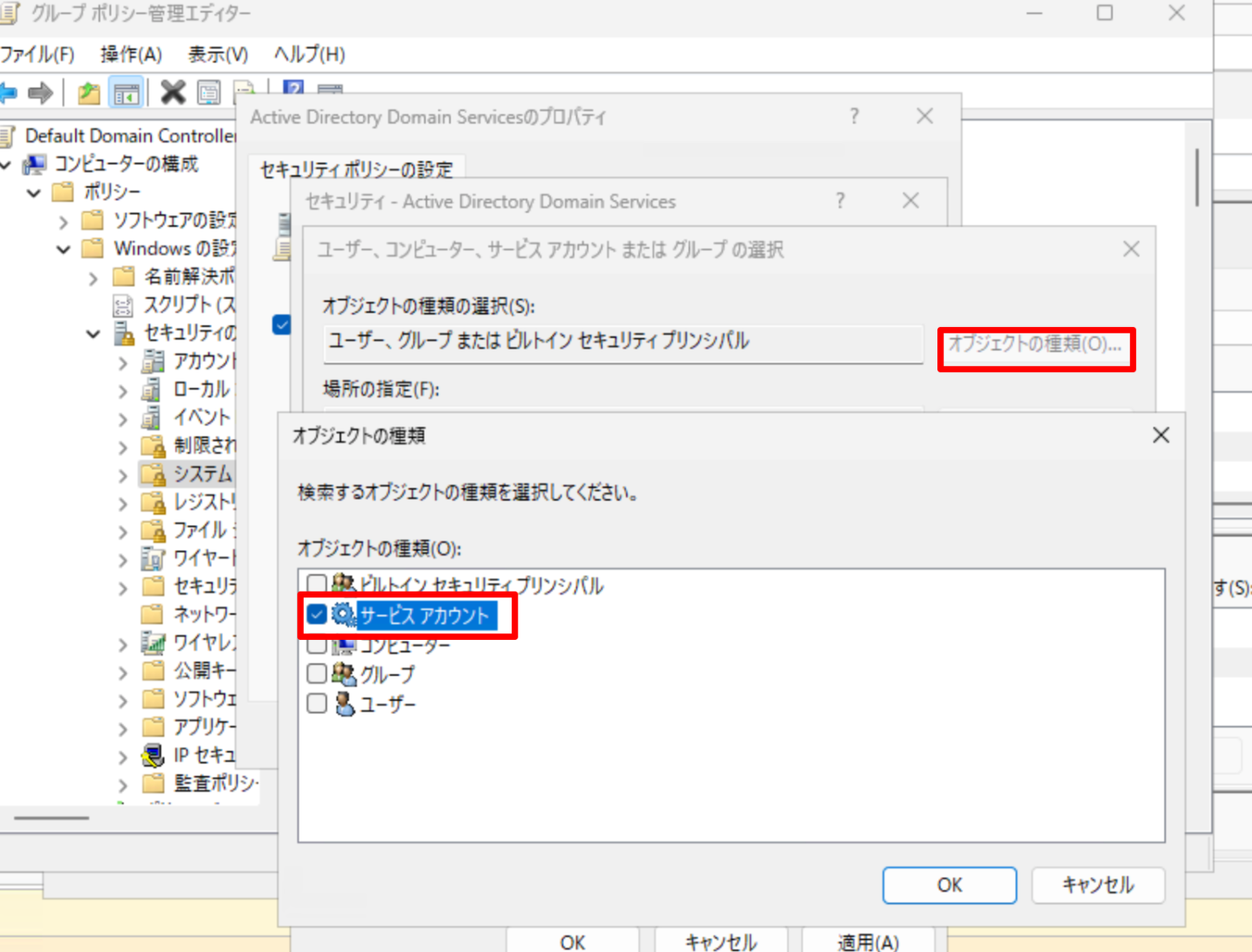Screen dimensions: 1252x952
Task: Click the Delete X toolbar icon
Action: click(173, 93)
